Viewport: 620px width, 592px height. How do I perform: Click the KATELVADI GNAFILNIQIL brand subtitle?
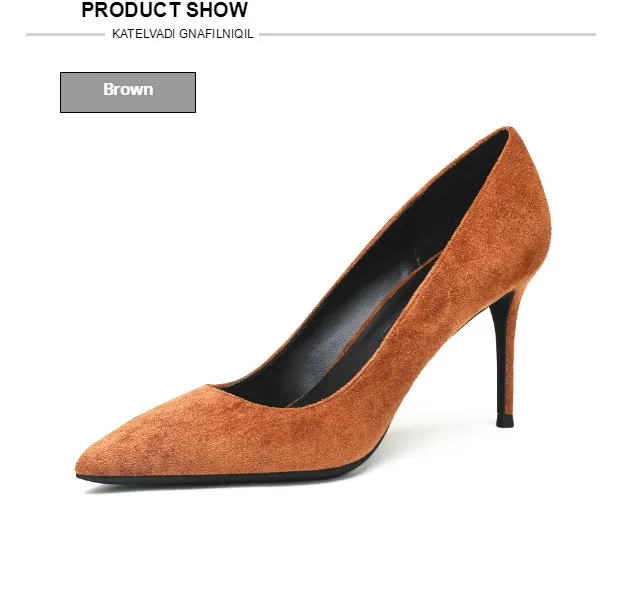182,34
